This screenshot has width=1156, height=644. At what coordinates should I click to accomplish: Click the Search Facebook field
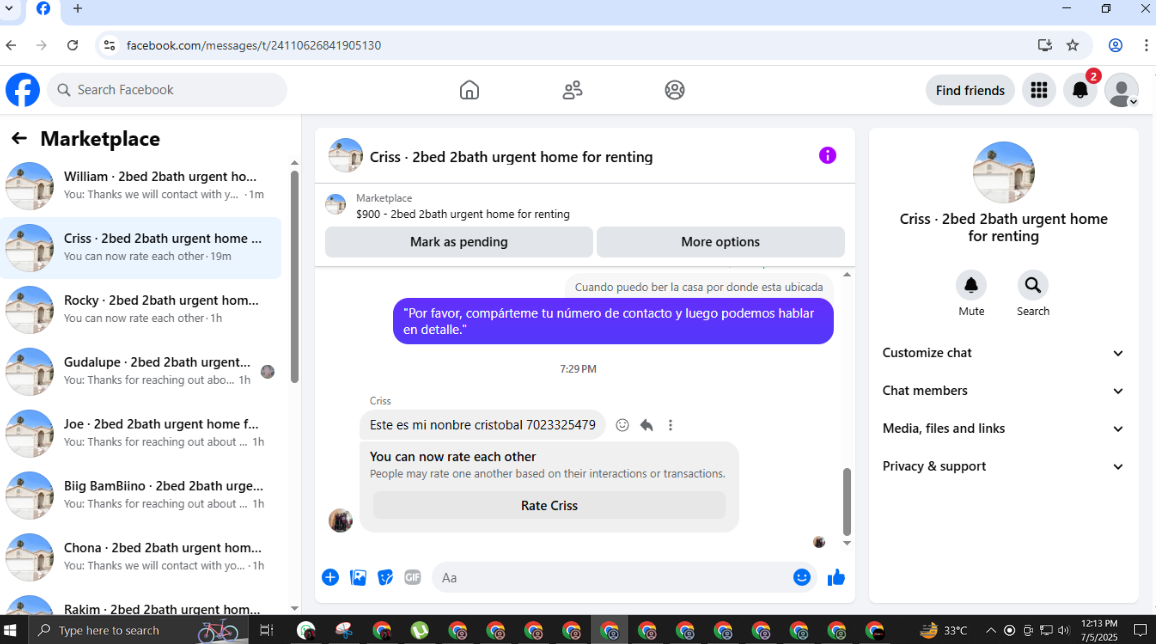click(167, 90)
